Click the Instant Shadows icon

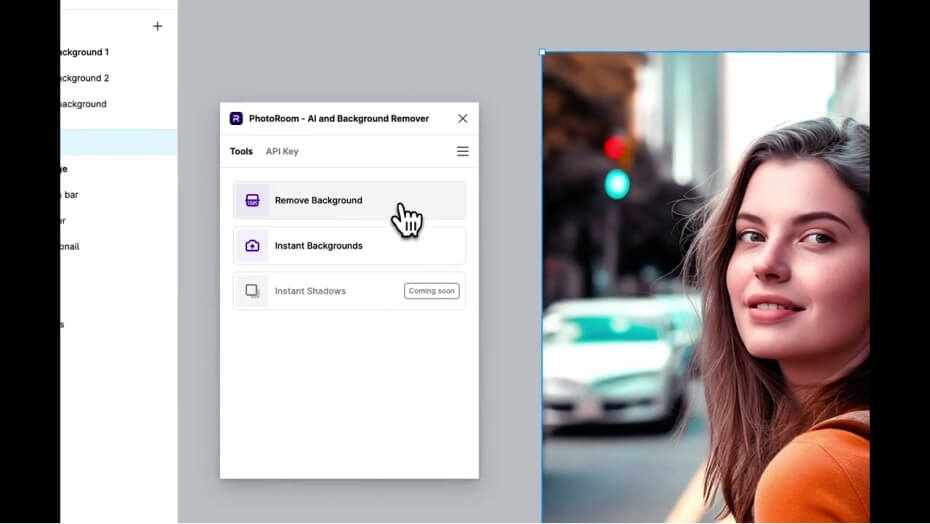(252, 291)
